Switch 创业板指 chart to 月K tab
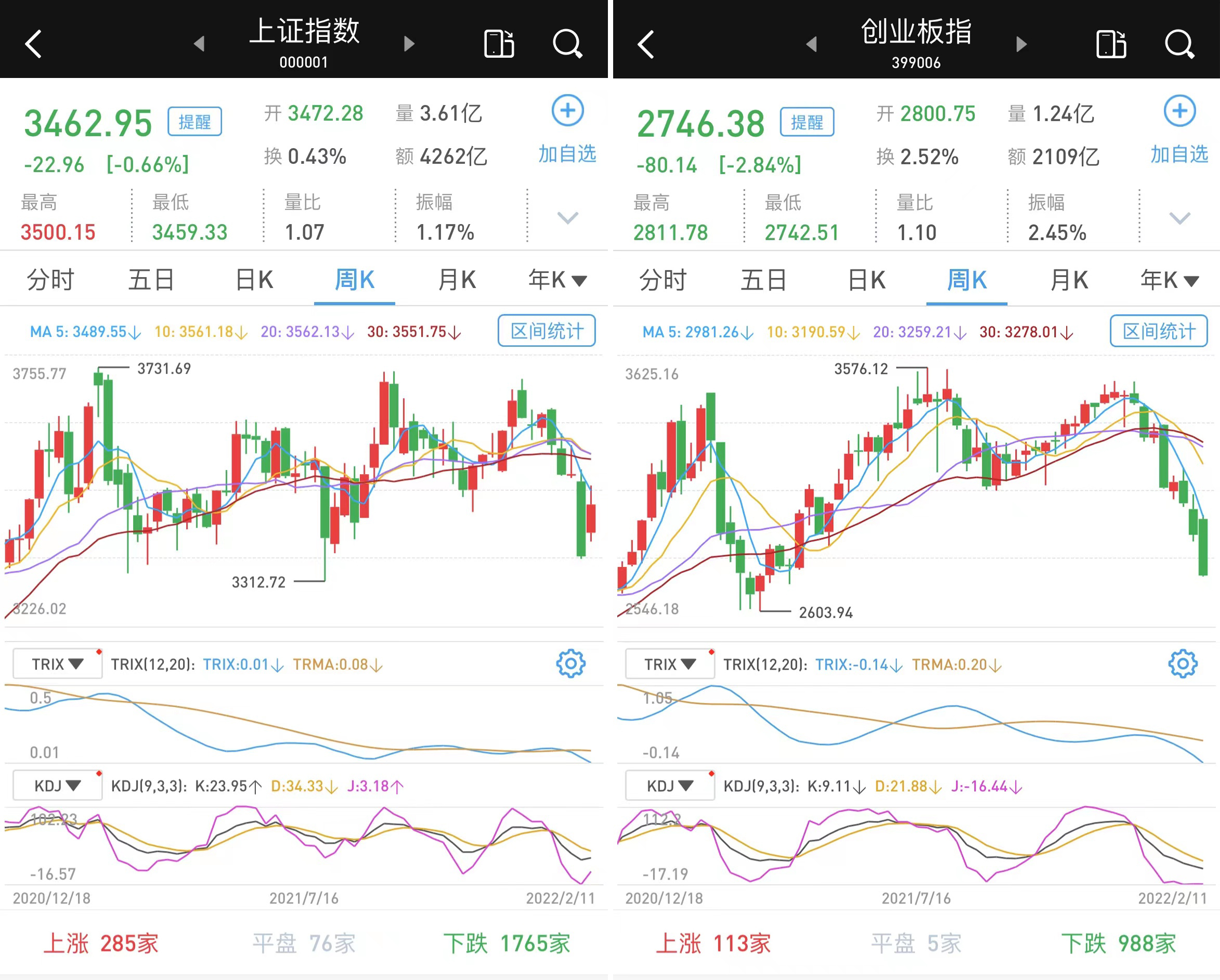 click(1069, 280)
